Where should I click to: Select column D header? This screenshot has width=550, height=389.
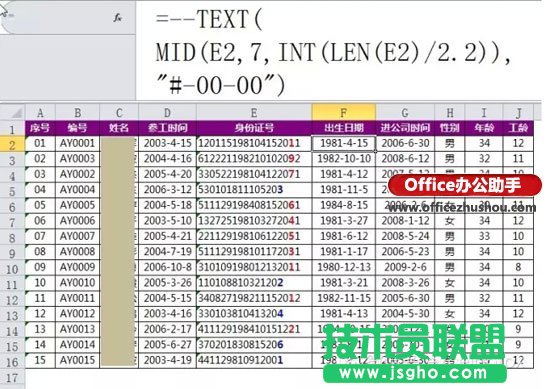click(167, 113)
